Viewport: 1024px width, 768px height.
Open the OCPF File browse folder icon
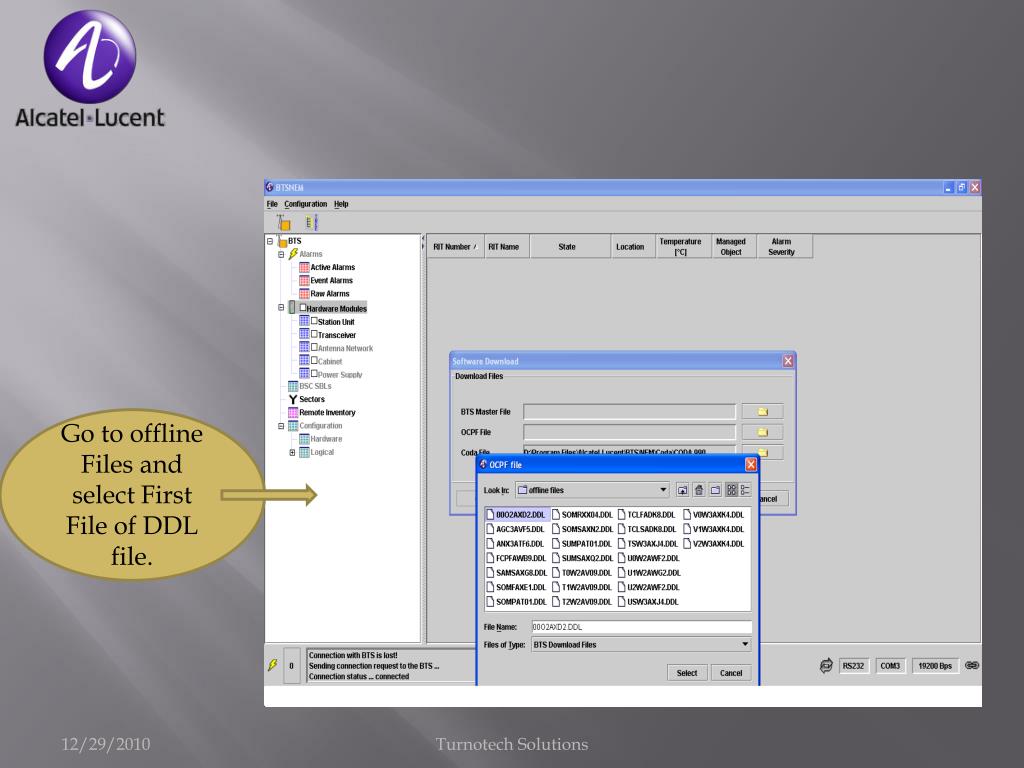762,432
